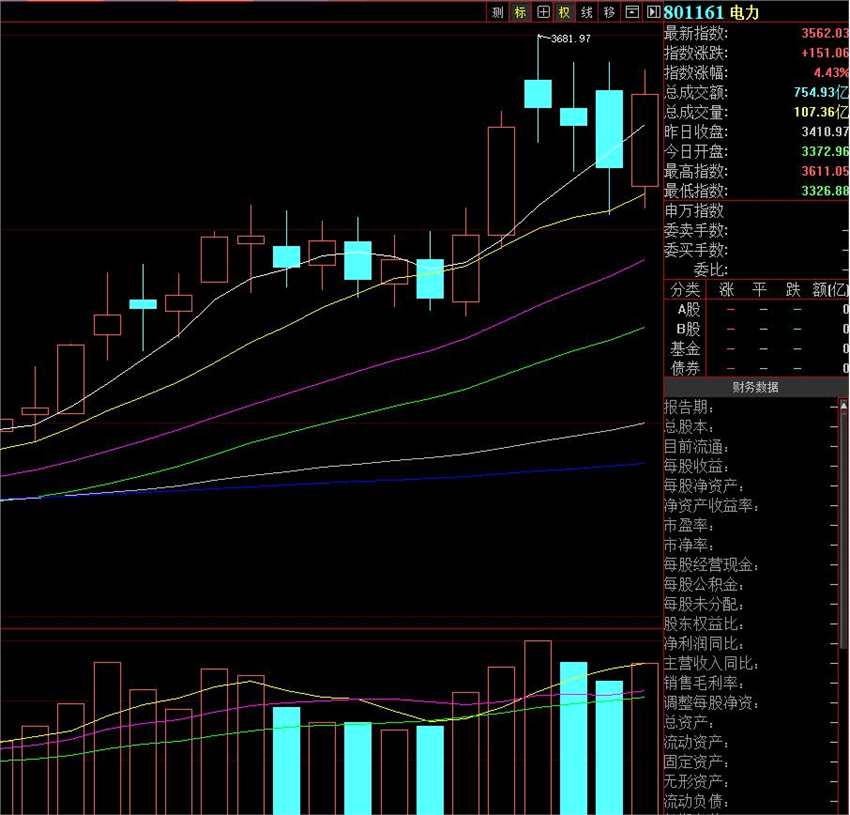
Task: Click the 测 toolbar icon
Action: tap(498, 12)
